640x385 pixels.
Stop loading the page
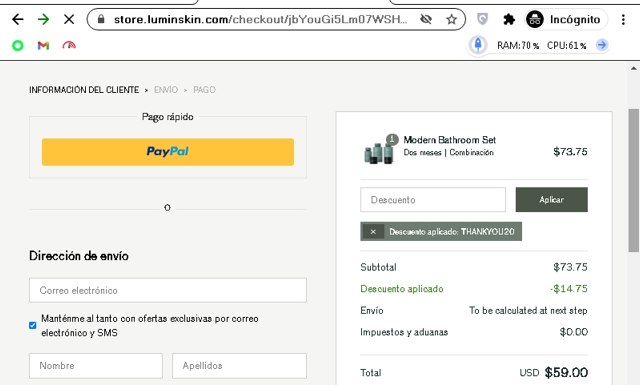(69, 19)
